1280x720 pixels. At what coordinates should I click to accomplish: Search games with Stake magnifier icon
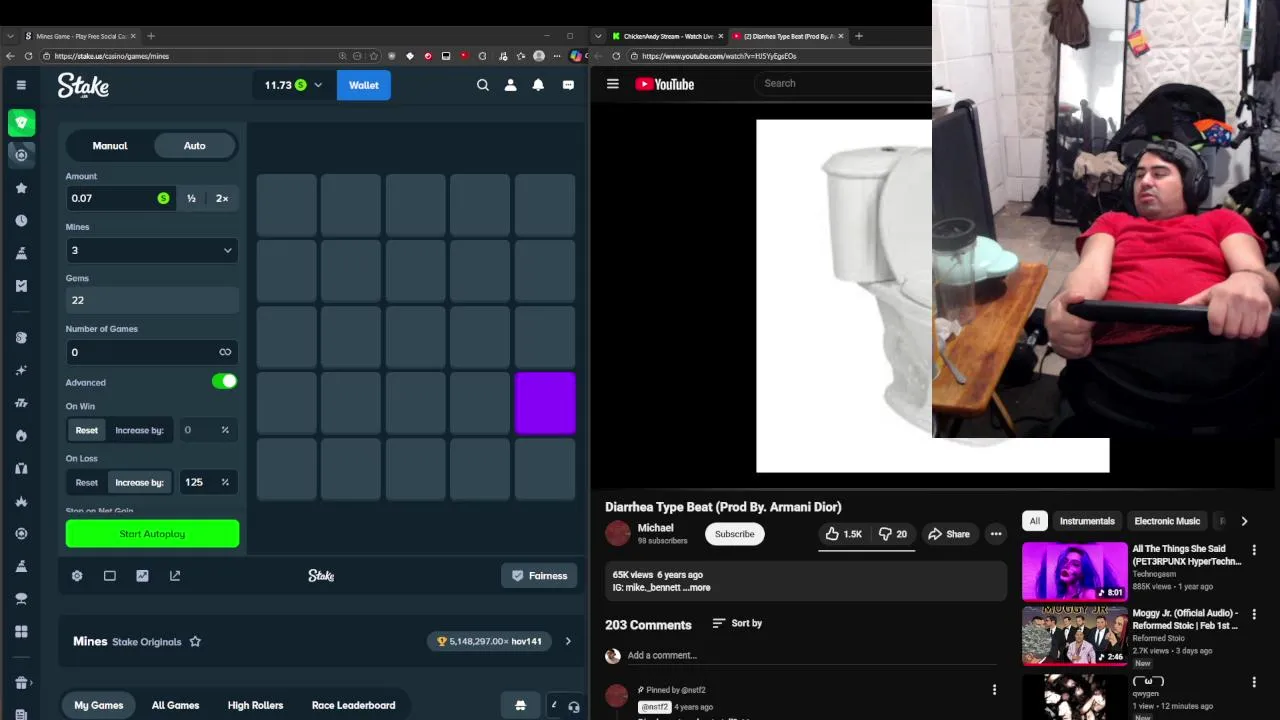click(483, 85)
